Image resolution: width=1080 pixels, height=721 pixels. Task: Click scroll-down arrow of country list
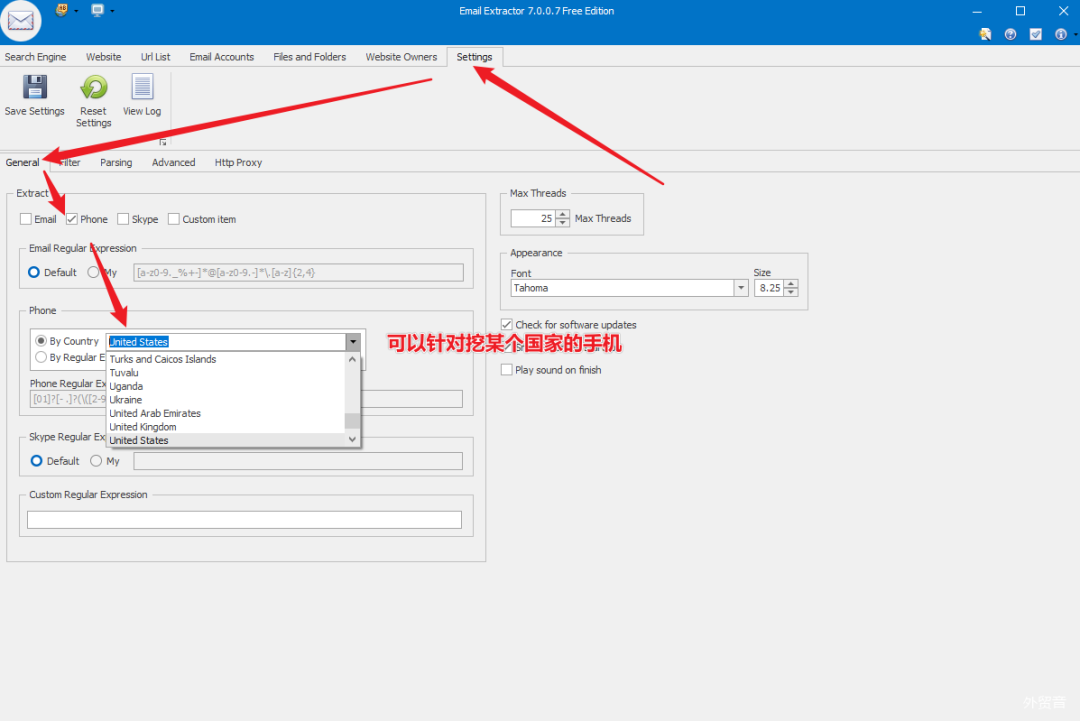click(353, 439)
